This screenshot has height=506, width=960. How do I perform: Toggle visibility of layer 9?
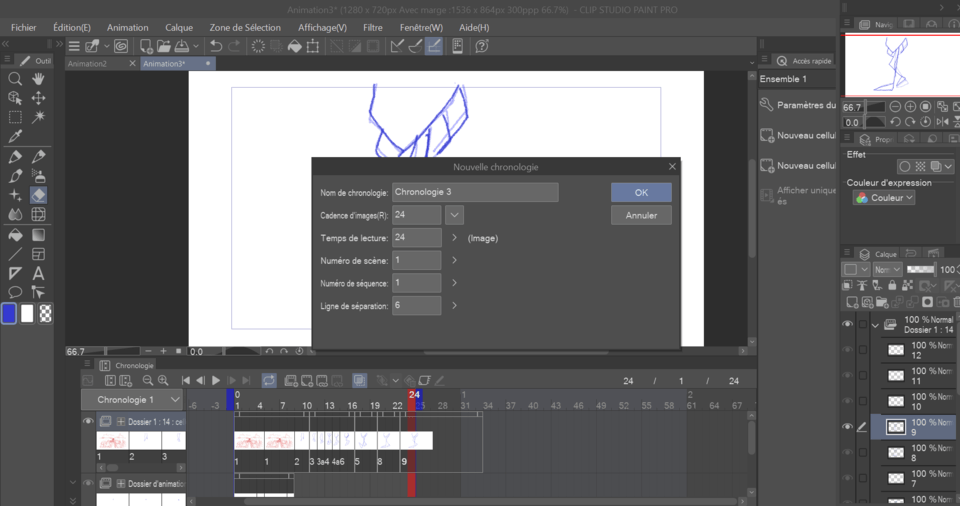tap(847, 427)
